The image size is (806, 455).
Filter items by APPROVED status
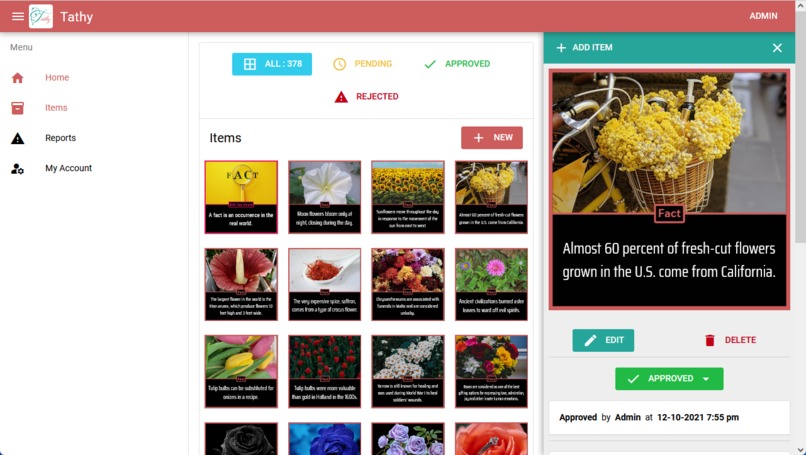click(x=457, y=64)
